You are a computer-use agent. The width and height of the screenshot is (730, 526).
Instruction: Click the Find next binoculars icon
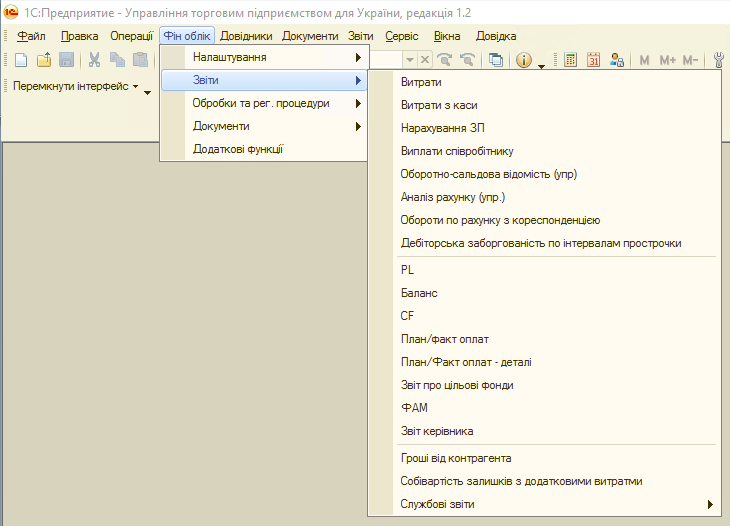pyautogui.click(x=445, y=60)
